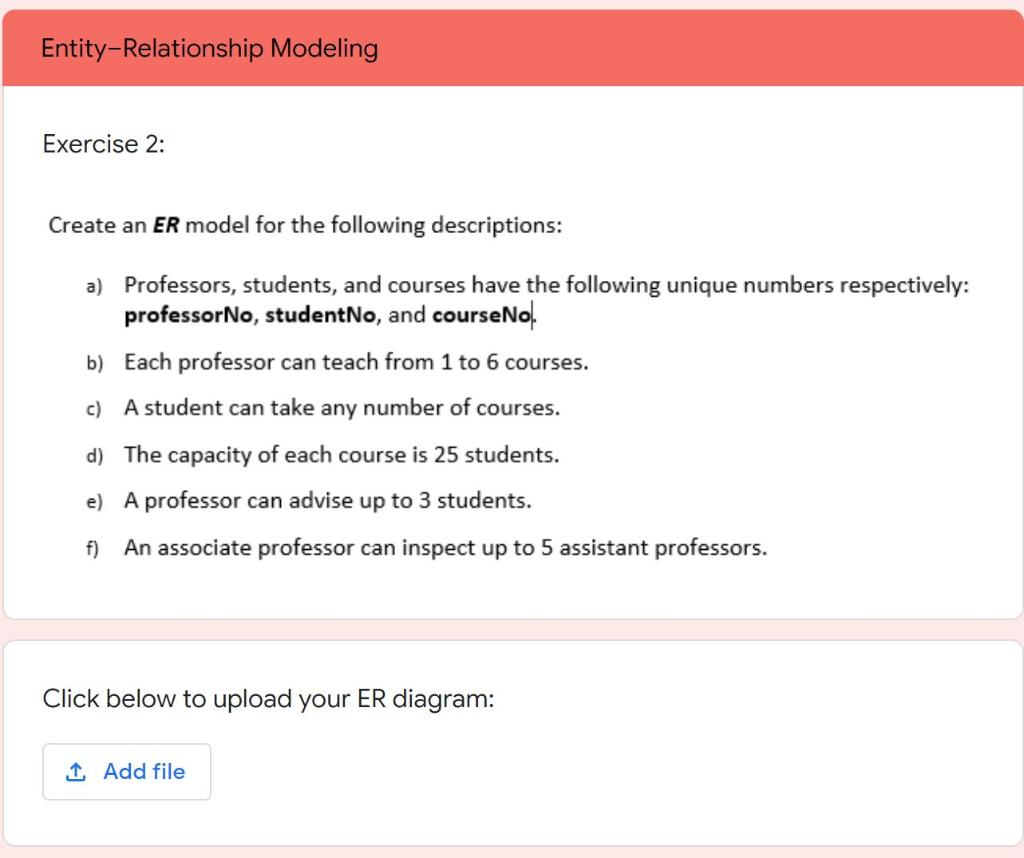Image resolution: width=1024 pixels, height=858 pixels.
Task: Click the list marker "d)"
Action: 93,455
